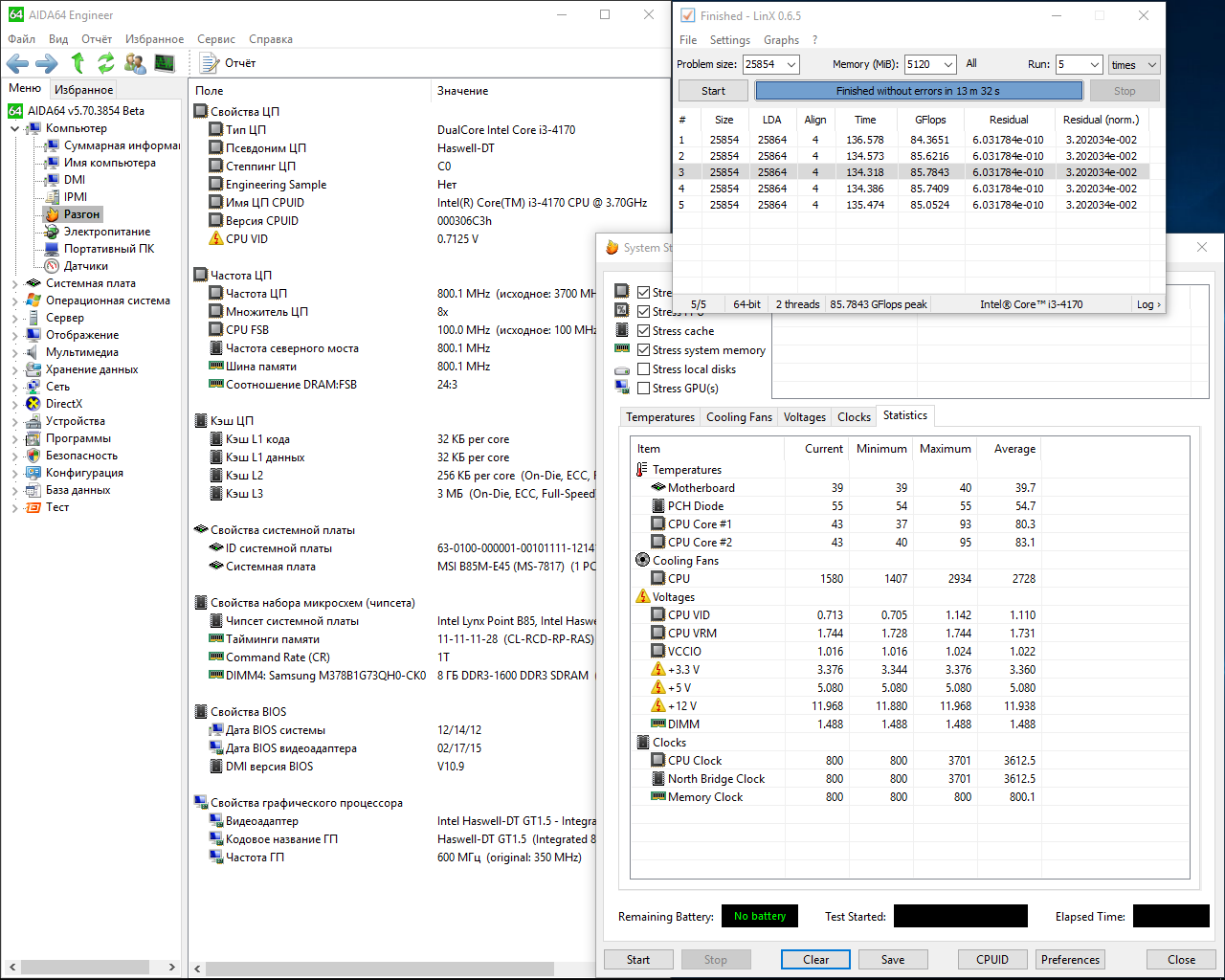This screenshot has height=980, width=1225.
Task: Toggle the Stress FPU checkbox
Action: [x=643, y=312]
